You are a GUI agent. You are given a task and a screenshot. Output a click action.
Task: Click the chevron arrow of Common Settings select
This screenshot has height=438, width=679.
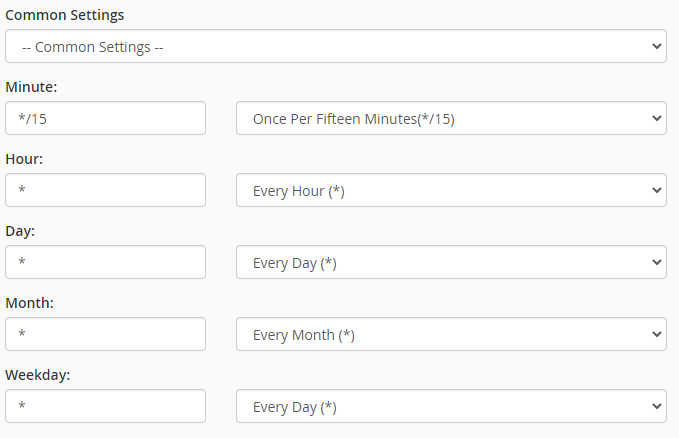[656, 46]
